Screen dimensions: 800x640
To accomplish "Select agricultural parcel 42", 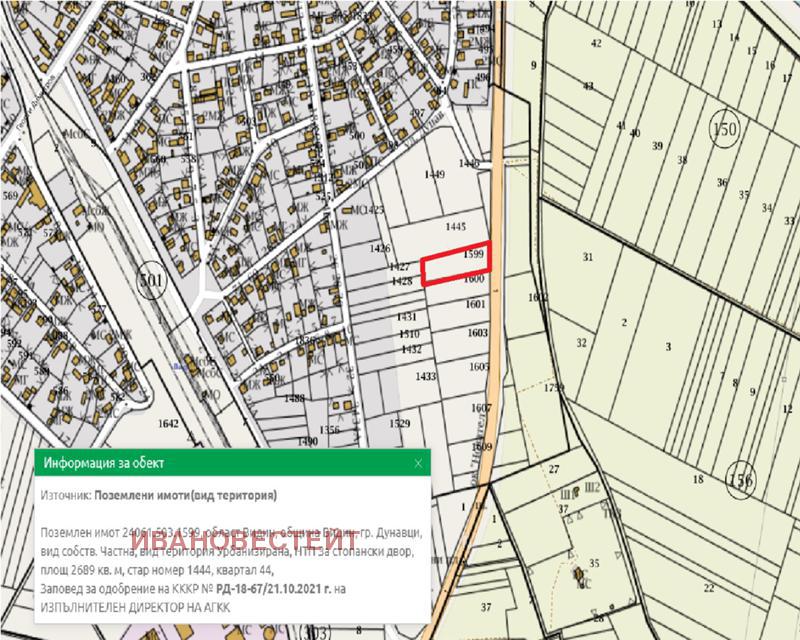I will tap(596, 43).
